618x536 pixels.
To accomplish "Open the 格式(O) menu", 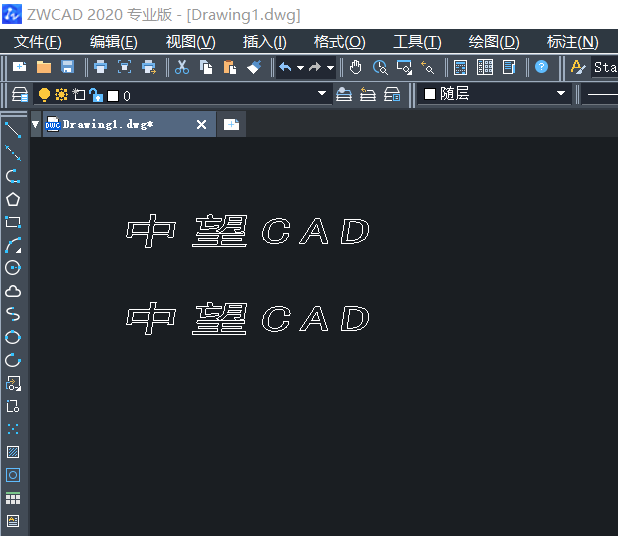I will 339,41.
